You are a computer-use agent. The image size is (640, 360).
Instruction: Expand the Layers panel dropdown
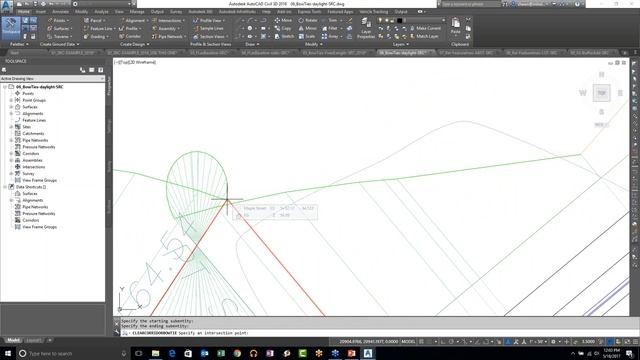tap(401, 44)
